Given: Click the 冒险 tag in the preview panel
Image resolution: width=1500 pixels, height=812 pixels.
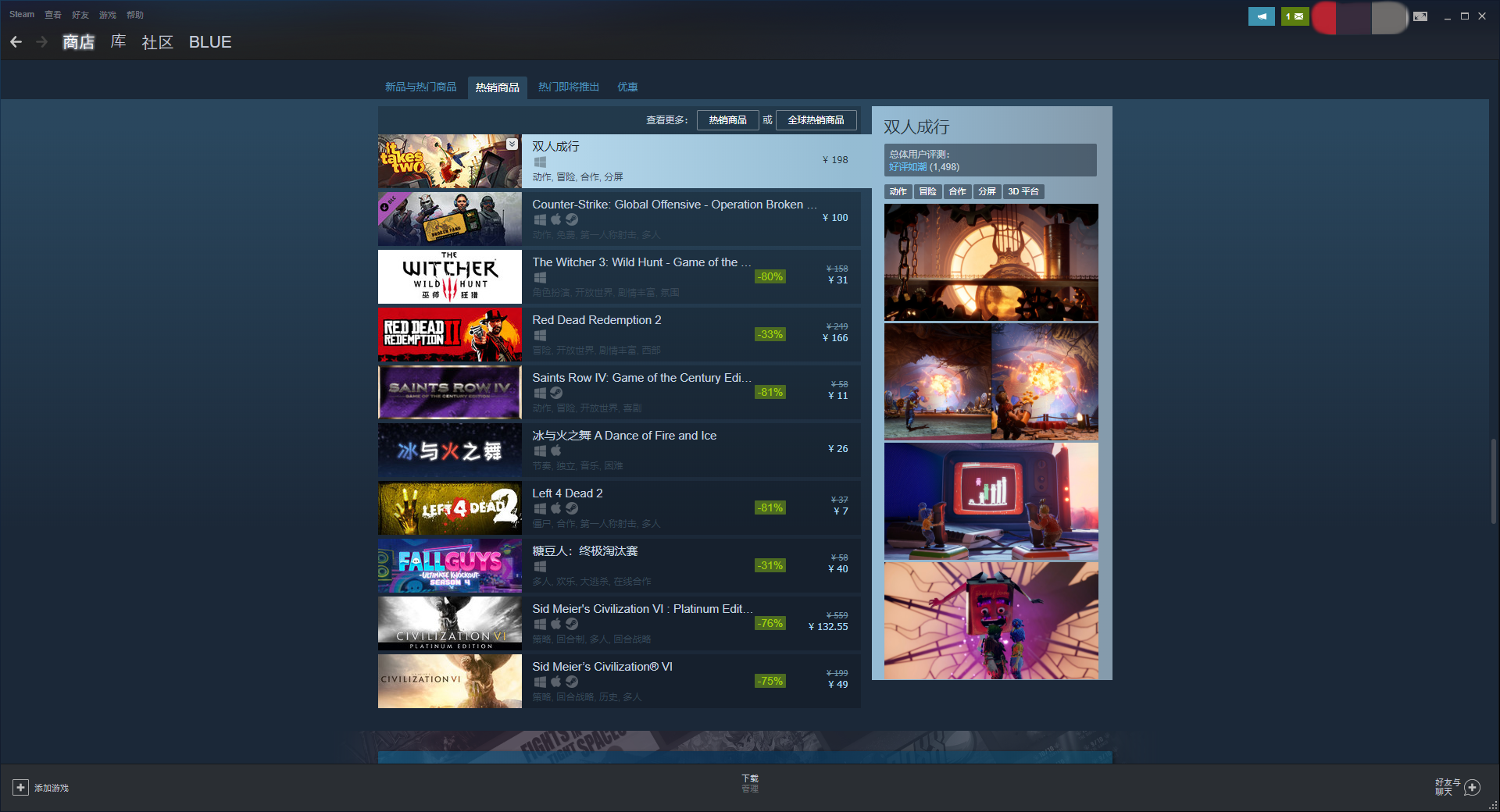Looking at the screenshot, I should pos(928,192).
